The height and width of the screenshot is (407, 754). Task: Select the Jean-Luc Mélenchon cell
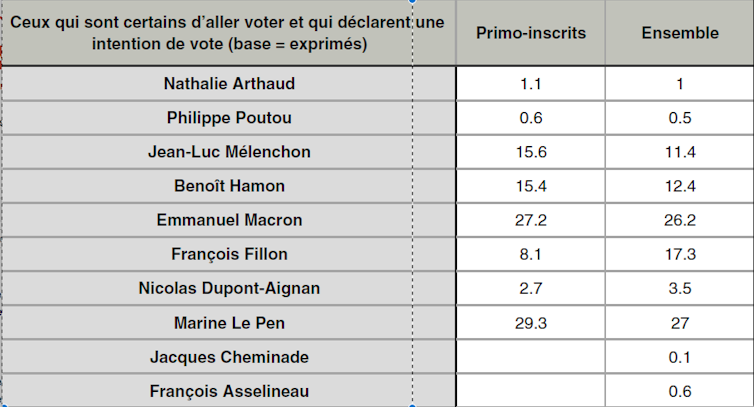pyautogui.click(x=229, y=152)
